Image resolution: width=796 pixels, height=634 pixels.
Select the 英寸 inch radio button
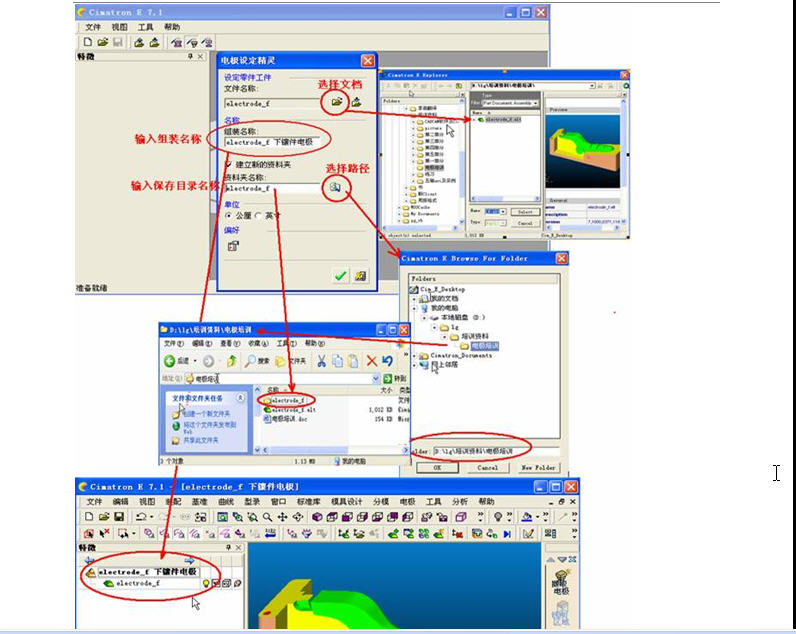point(258,216)
